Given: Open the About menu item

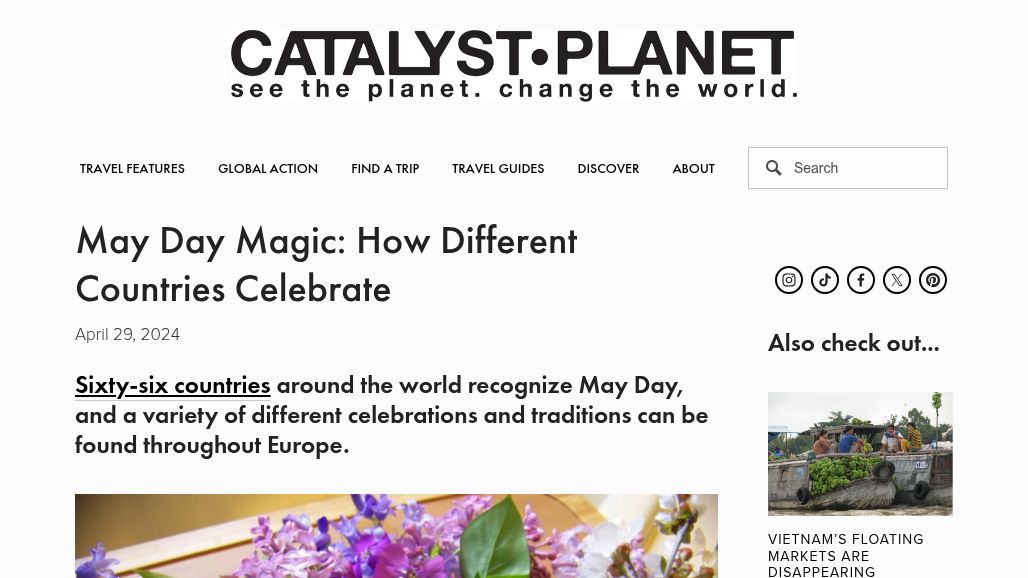Looking at the screenshot, I should coord(693,169).
